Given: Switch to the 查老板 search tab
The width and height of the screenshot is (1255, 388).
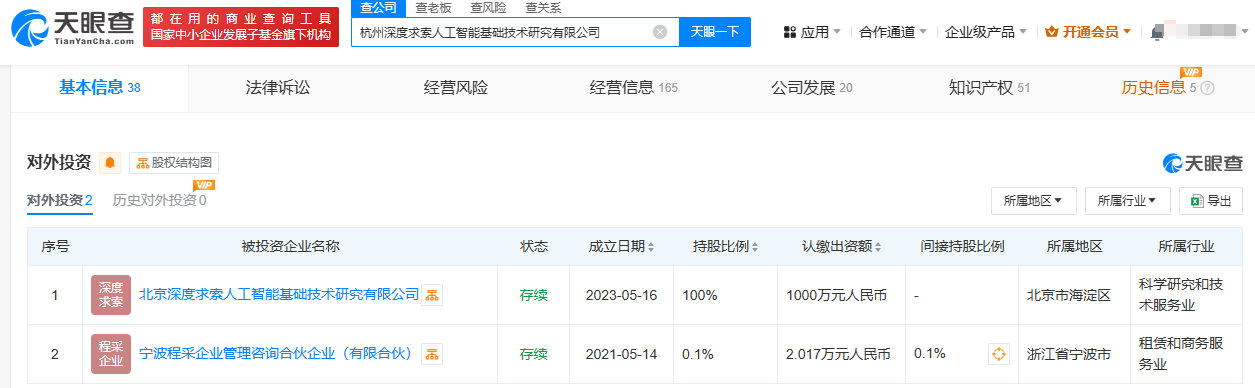Looking at the screenshot, I should point(433,7).
